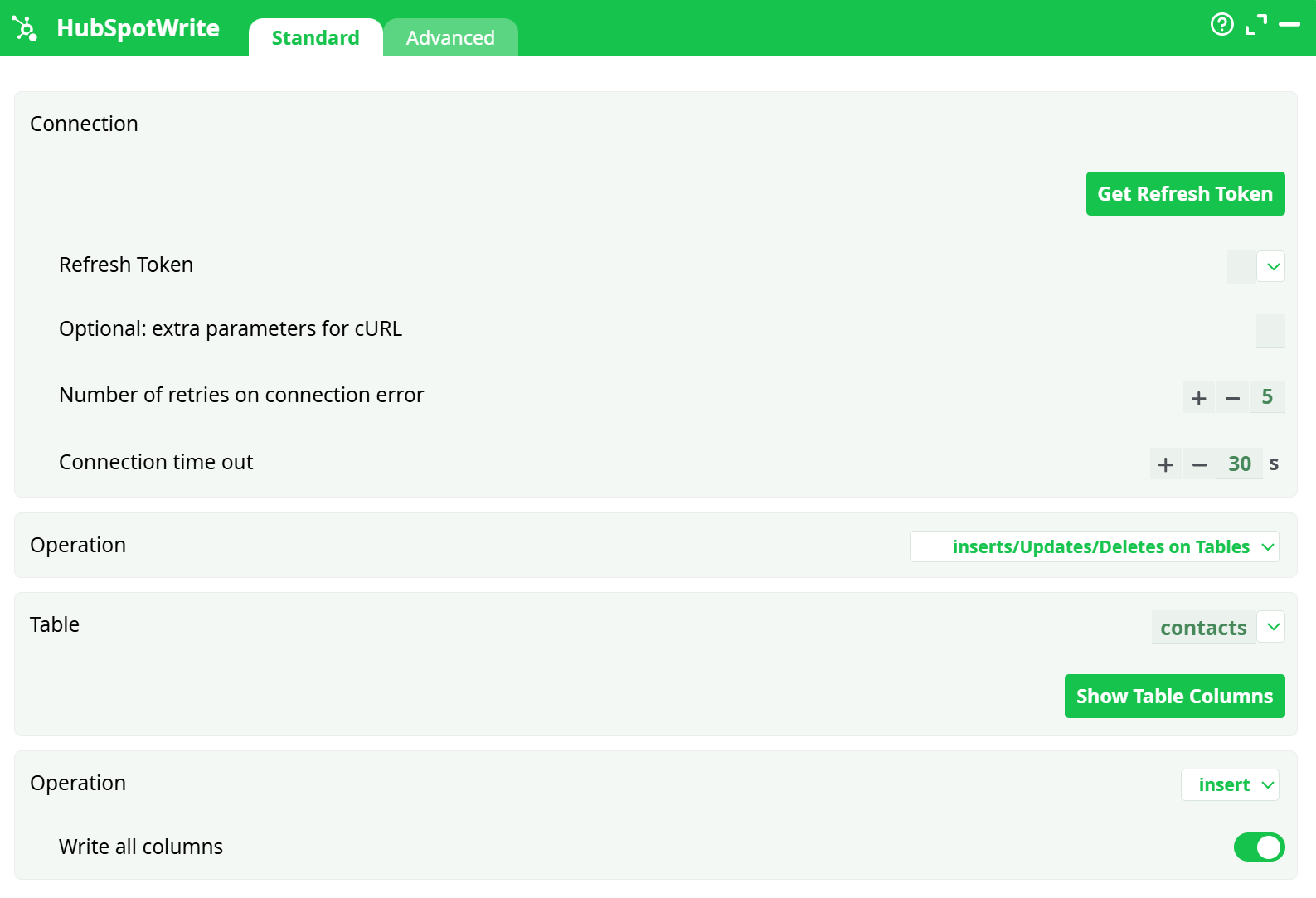Open the inserts/Updates/Deletes on Tables dropdown
The width and height of the screenshot is (1316, 898).
[1095, 546]
